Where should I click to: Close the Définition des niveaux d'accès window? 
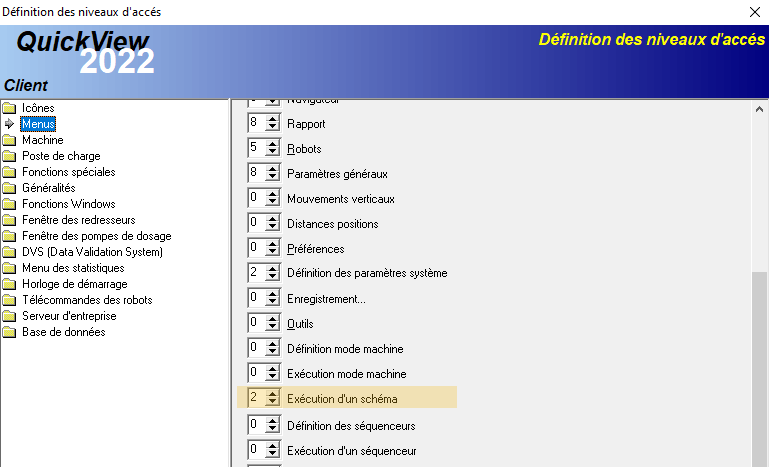(x=755, y=12)
